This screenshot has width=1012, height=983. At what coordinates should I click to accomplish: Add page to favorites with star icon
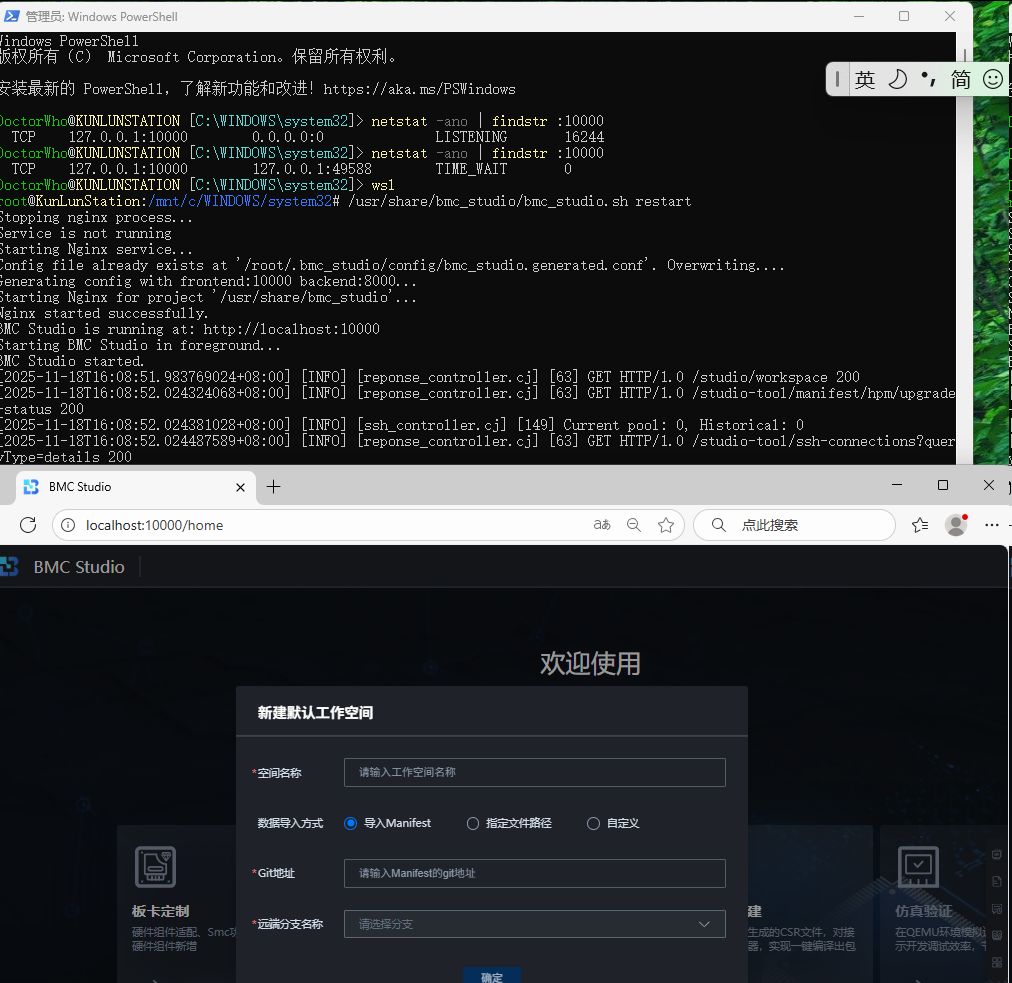coord(665,525)
